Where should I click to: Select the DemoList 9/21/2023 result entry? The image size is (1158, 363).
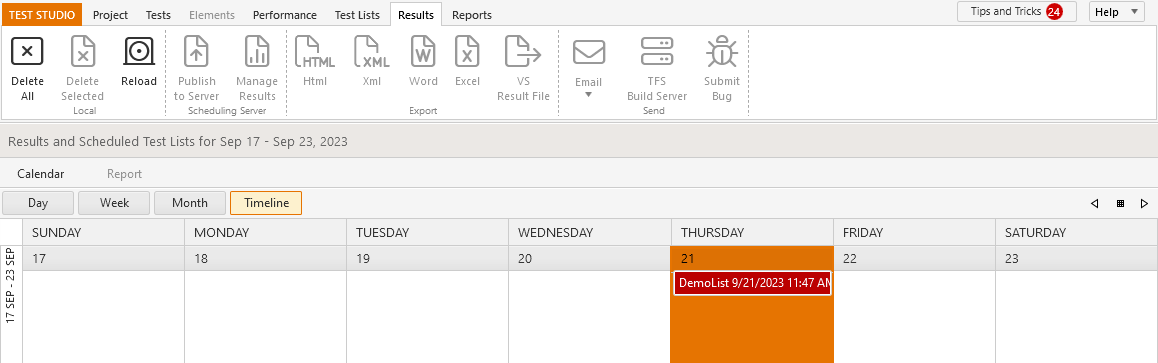(753, 283)
